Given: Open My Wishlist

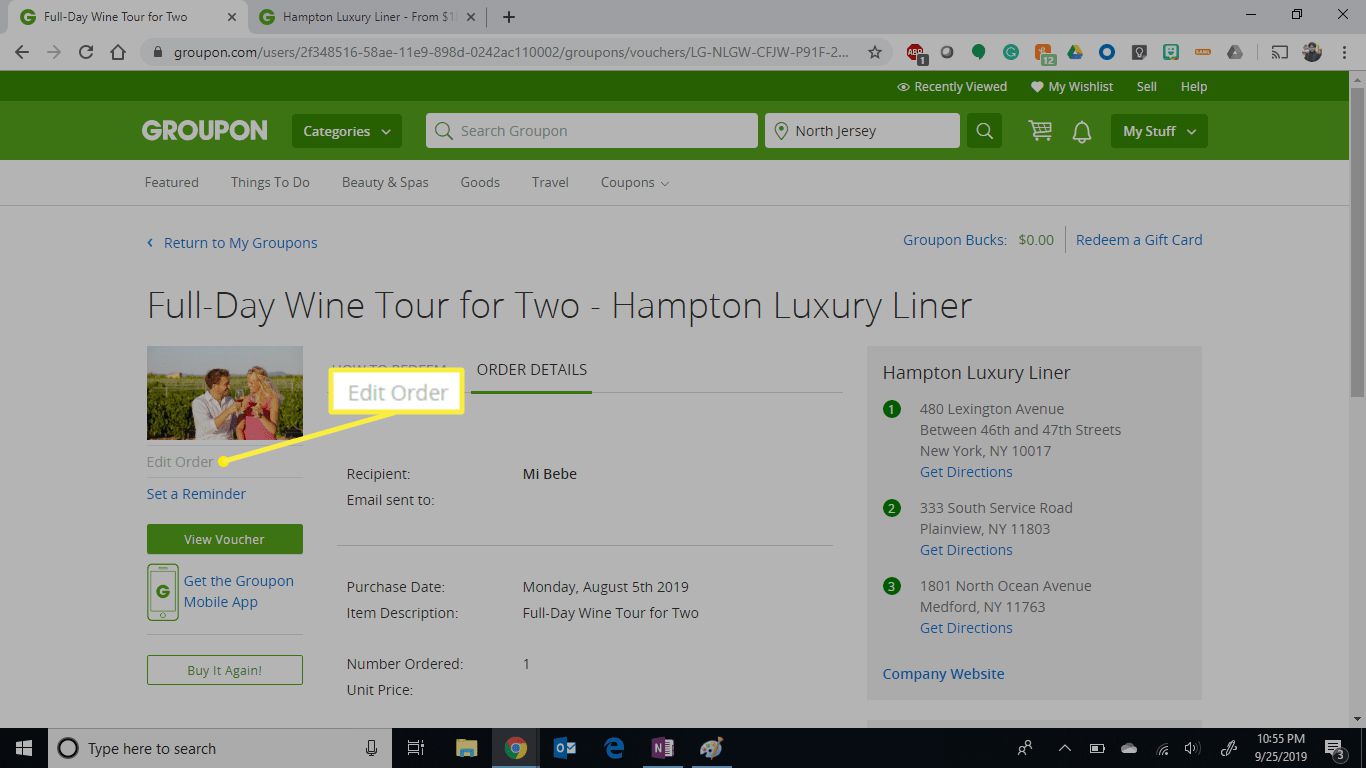Looking at the screenshot, I should point(1072,87).
